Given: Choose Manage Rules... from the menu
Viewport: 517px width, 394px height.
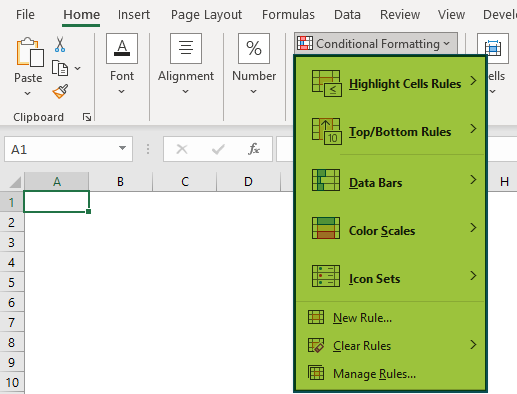Looking at the screenshot, I should (x=390, y=373).
